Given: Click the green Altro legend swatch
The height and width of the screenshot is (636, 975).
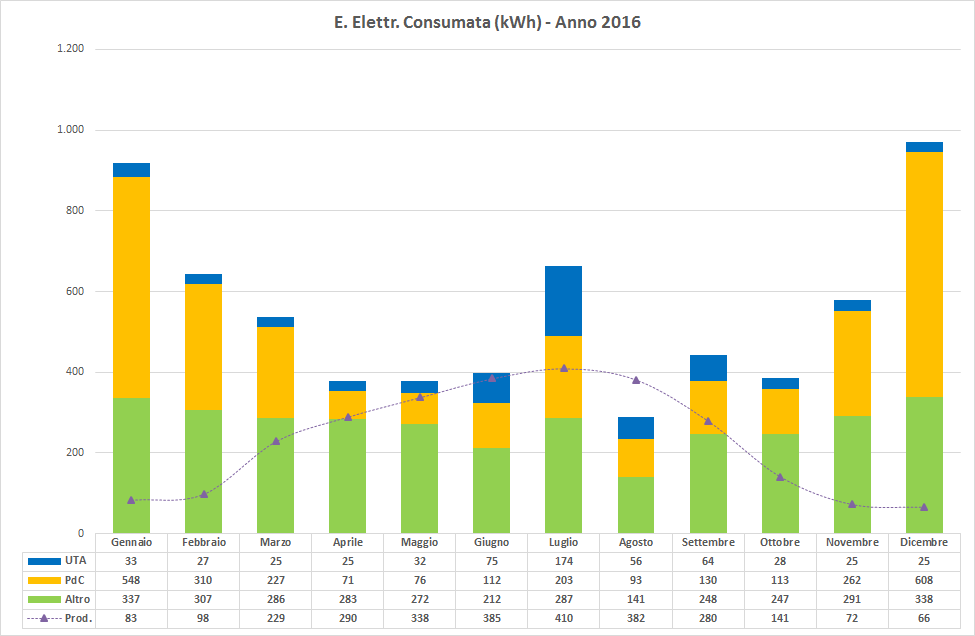Looking at the screenshot, I should (43, 599).
